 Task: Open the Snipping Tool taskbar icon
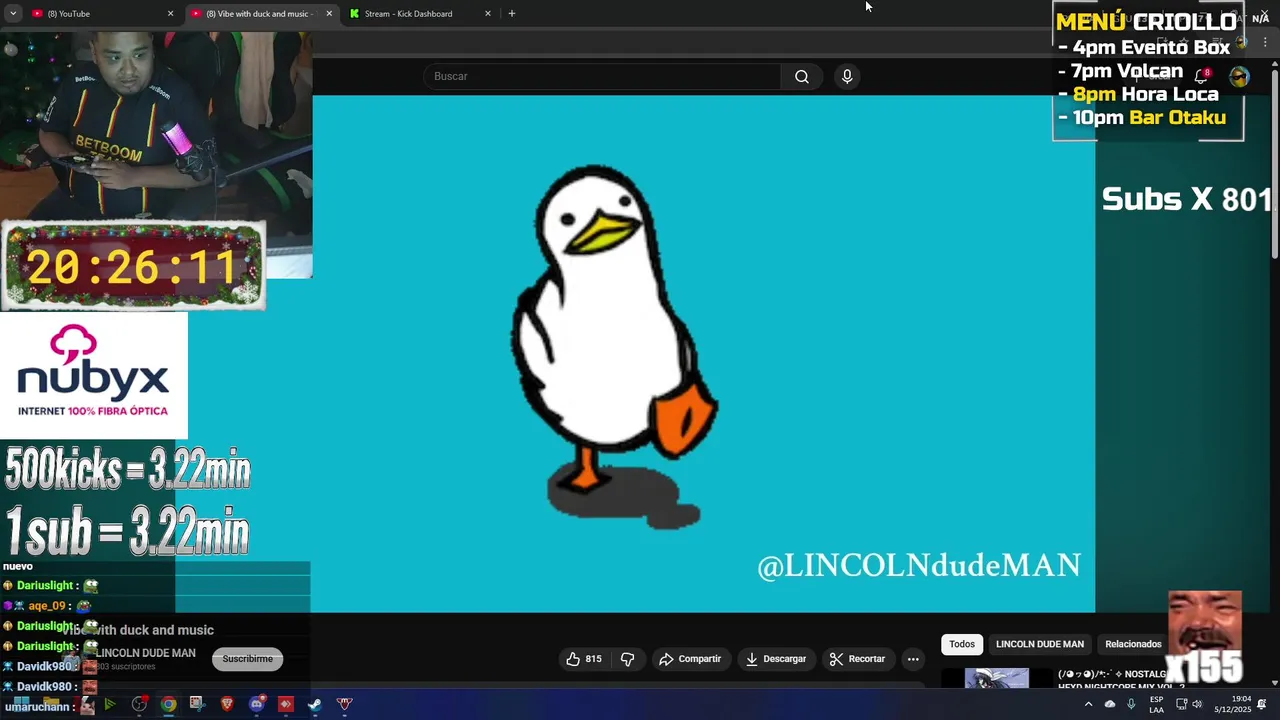point(197,705)
